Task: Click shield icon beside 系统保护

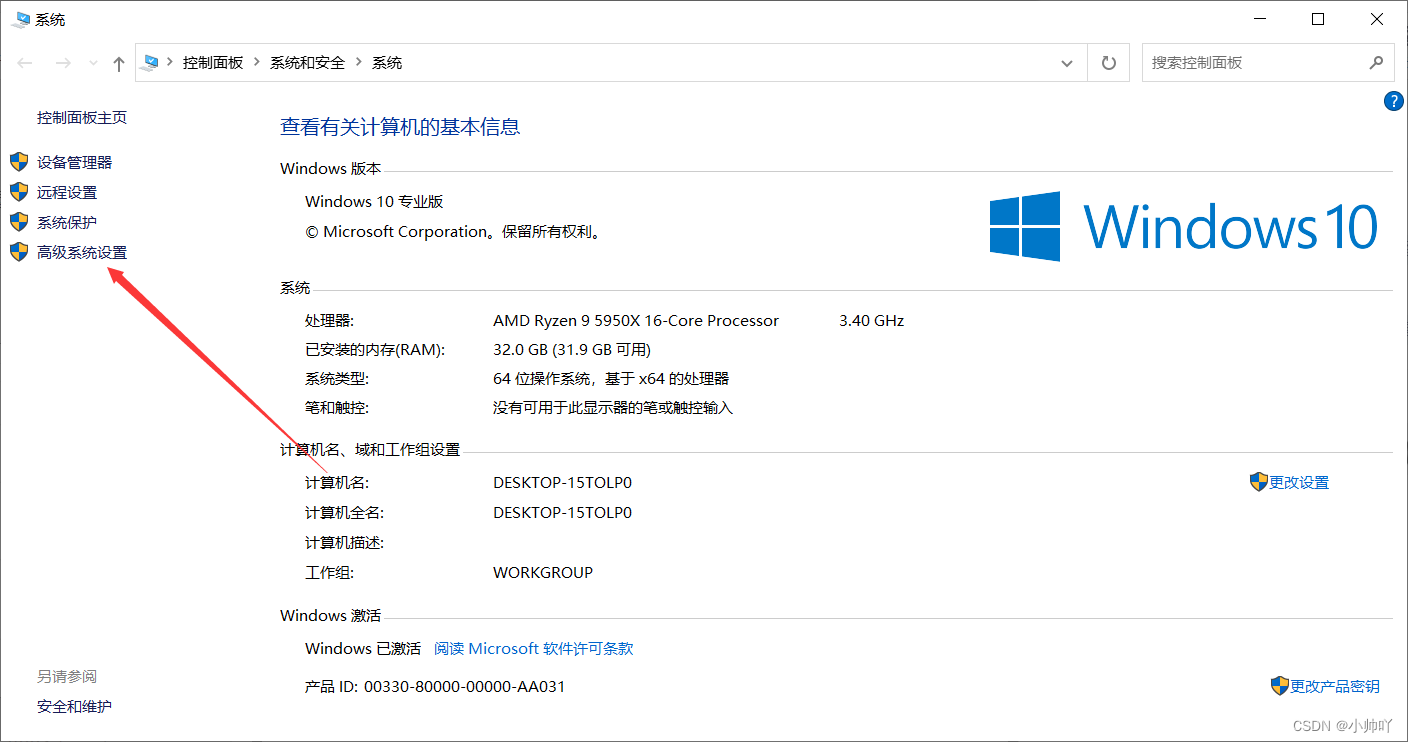Action: click(19, 222)
